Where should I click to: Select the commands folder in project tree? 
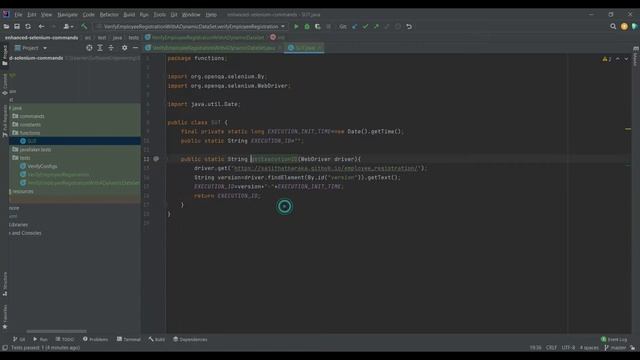[x=32, y=116]
